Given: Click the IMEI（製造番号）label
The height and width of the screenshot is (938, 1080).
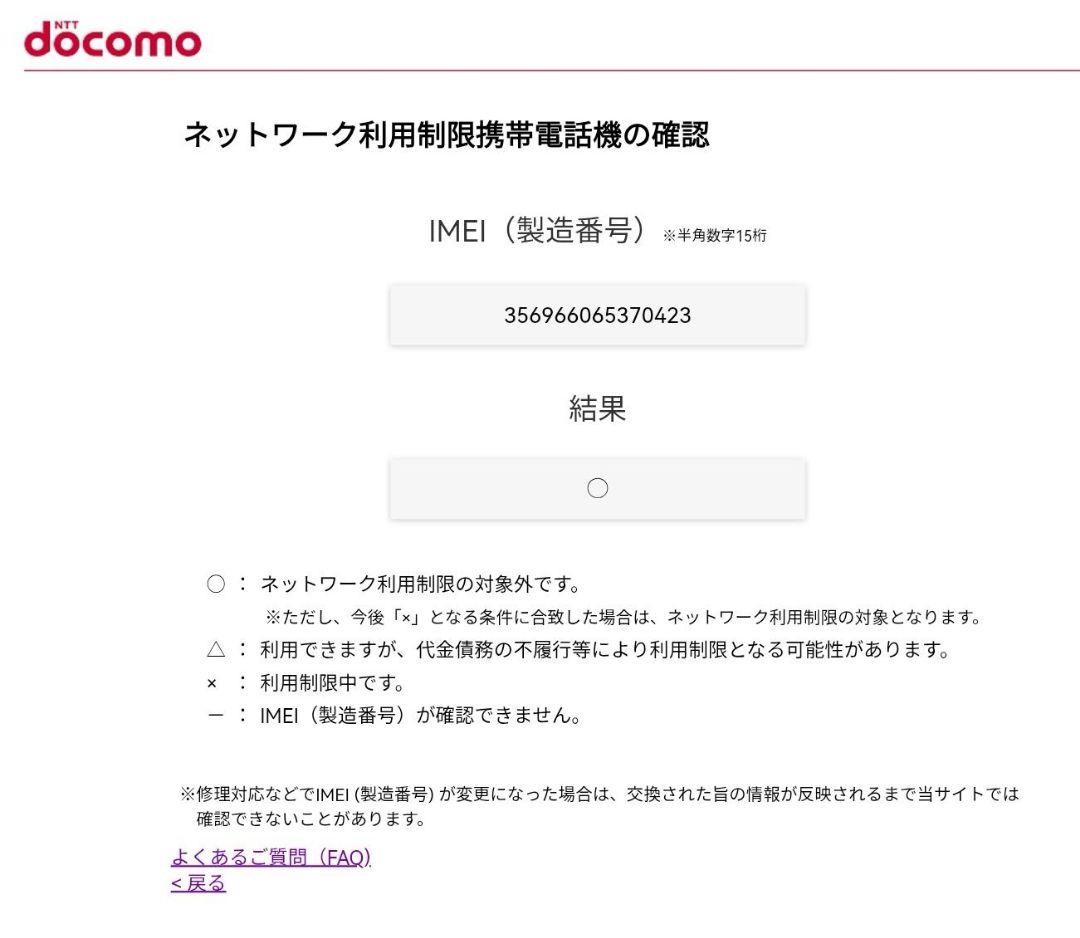Looking at the screenshot, I should 538,229.
